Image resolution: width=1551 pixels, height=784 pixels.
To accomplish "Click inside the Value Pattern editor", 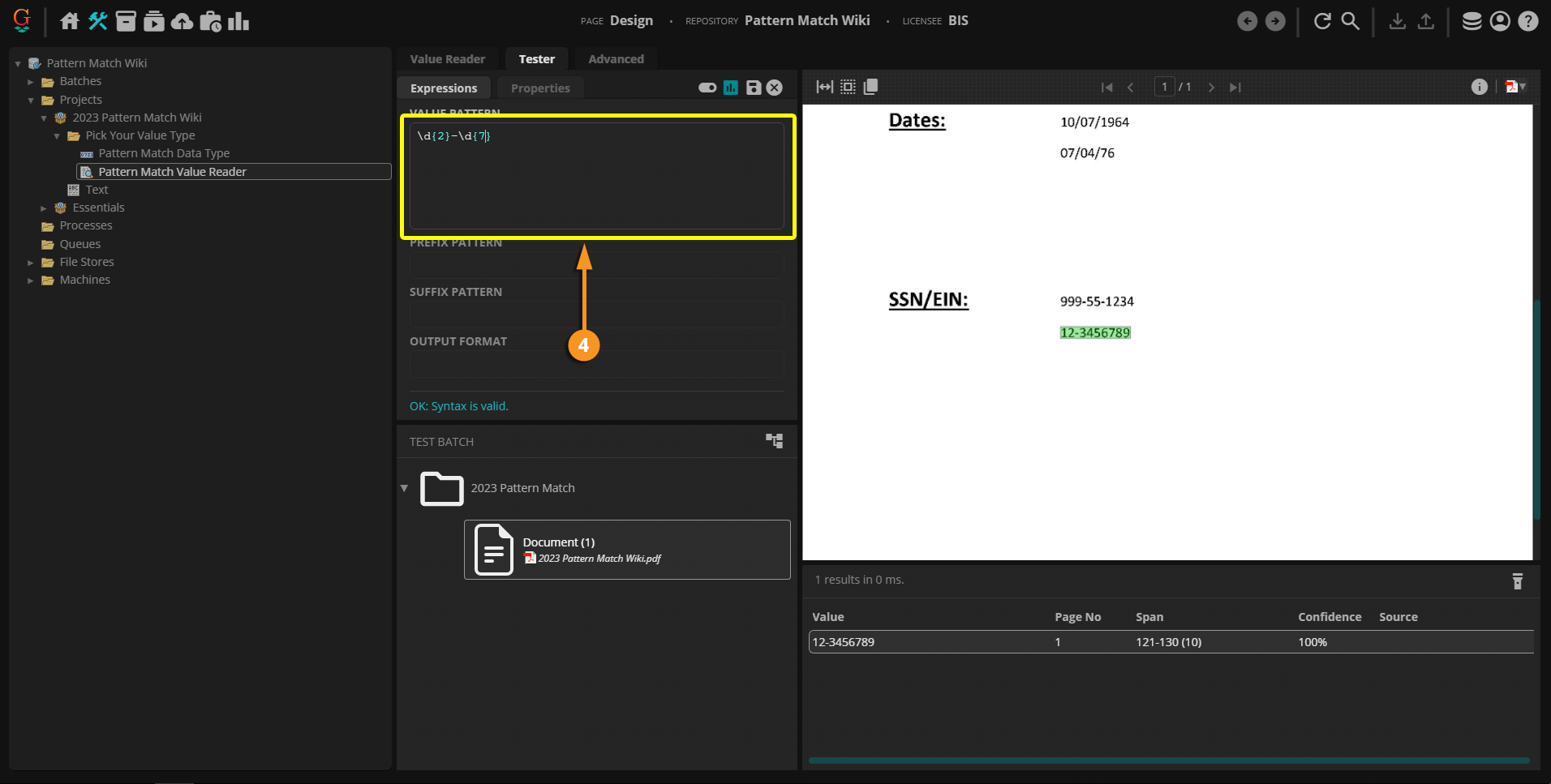I will click(x=597, y=175).
